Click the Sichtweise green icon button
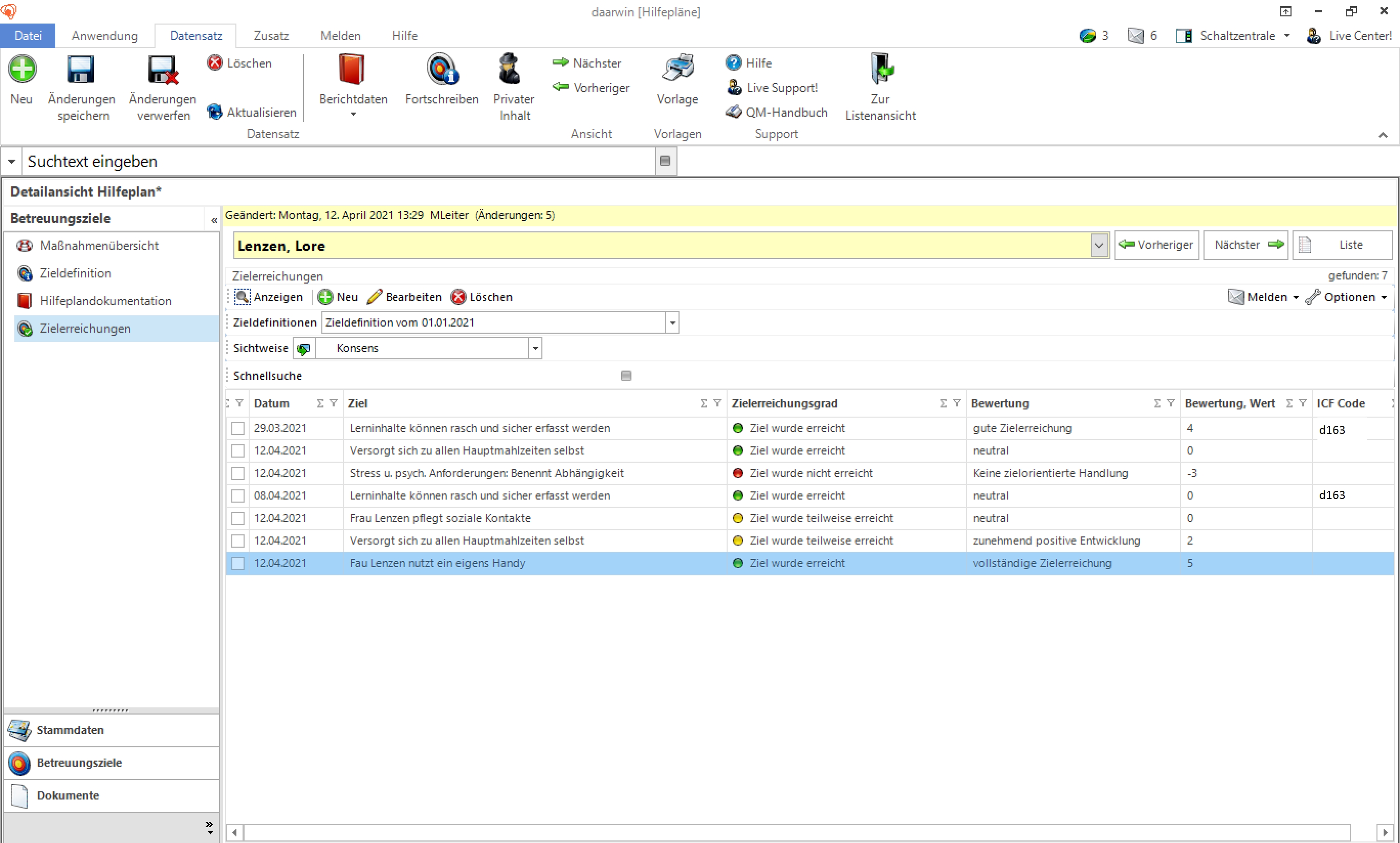The image size is (1400, 843). [x=304, y=348]
